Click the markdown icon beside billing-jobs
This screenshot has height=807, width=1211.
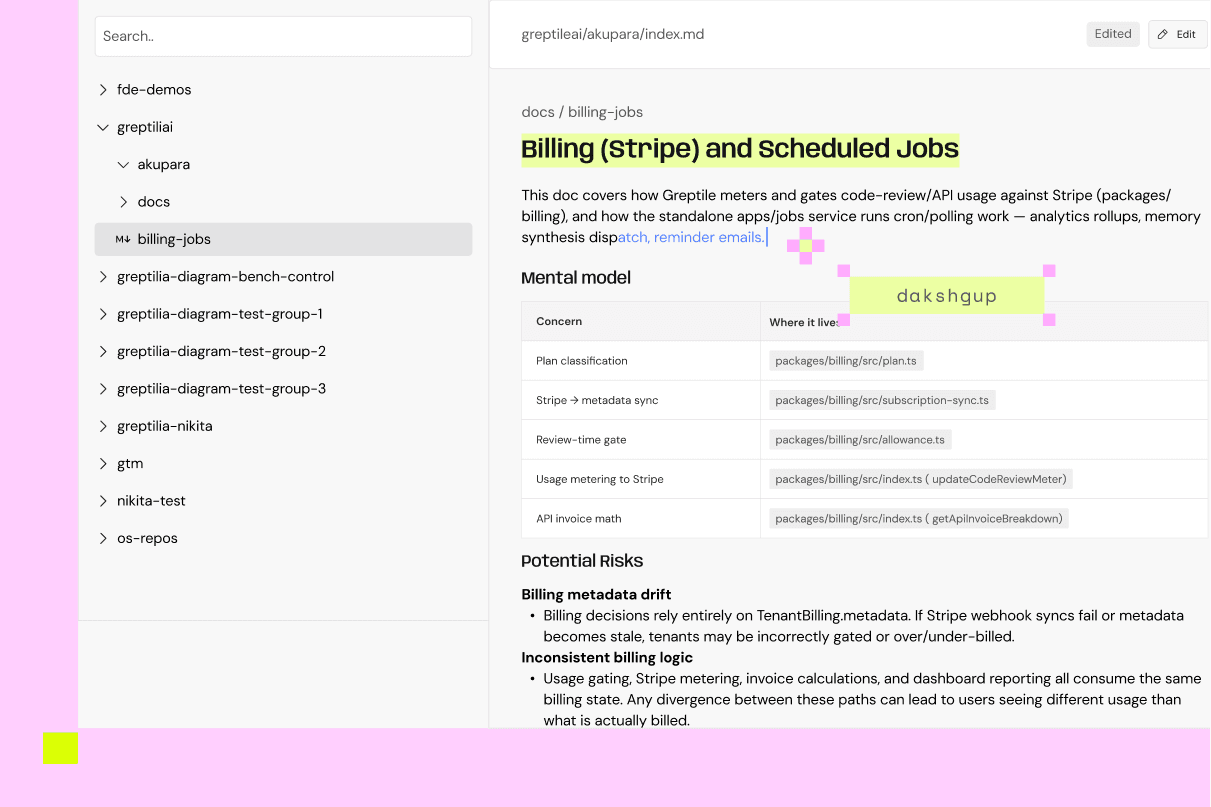coord(123,239)
